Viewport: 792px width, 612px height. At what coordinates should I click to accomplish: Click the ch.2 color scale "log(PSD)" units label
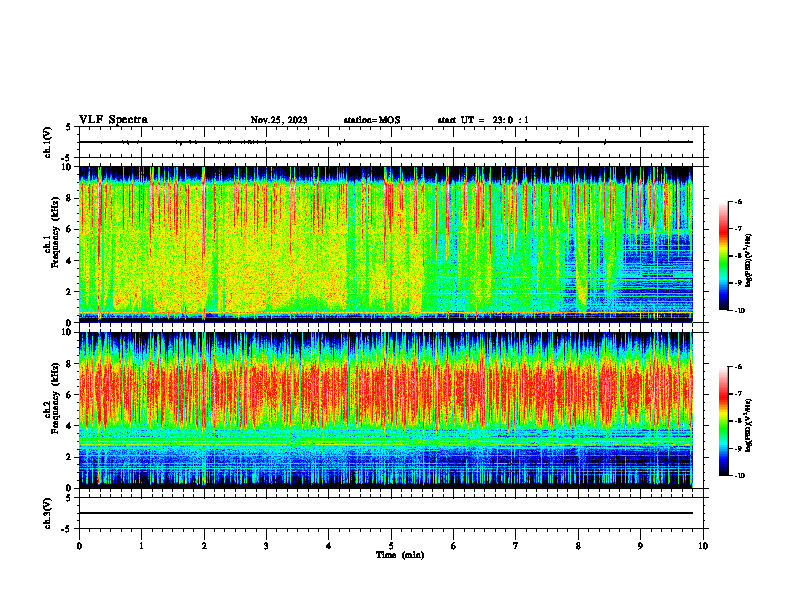[749, 426]
